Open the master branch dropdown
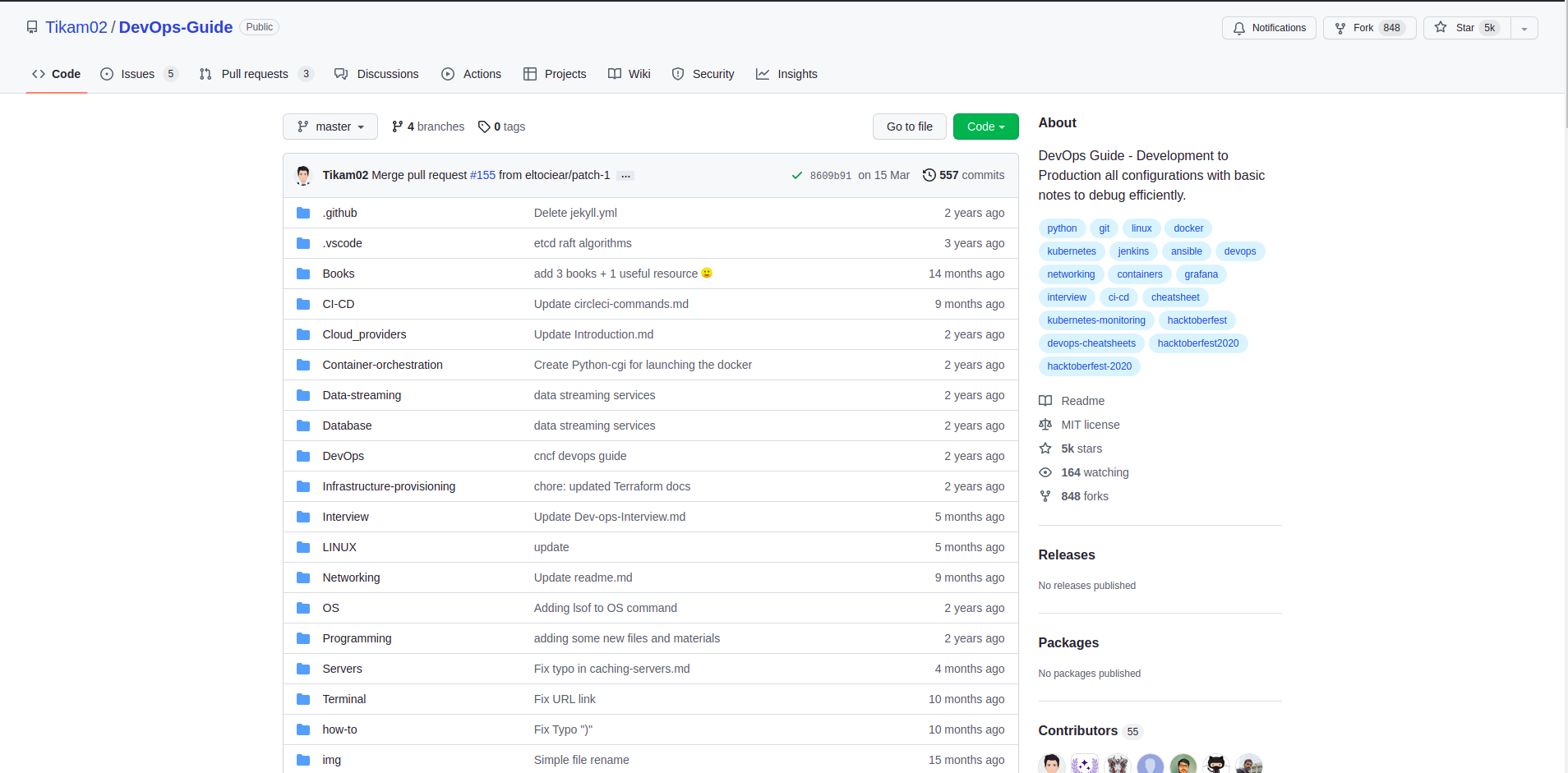The height and width of the screenshot is (773, 1568). point(330,127)
